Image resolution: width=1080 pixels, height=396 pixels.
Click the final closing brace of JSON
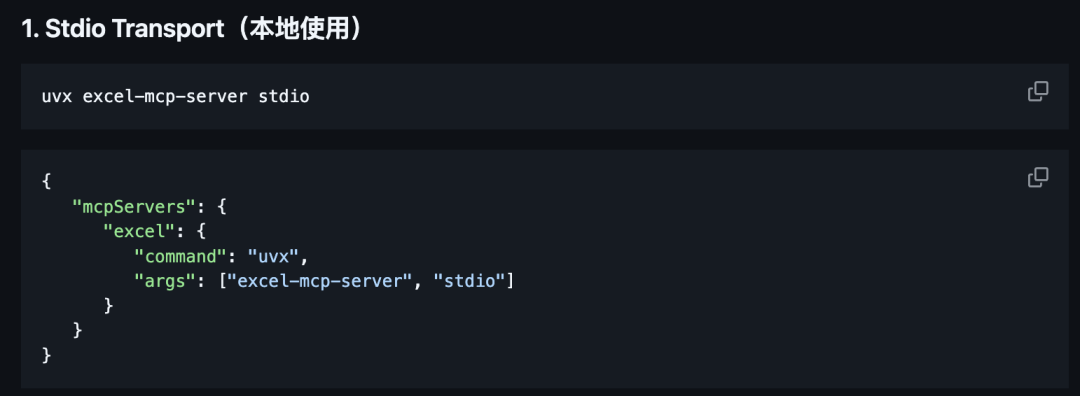click(46, 355)
